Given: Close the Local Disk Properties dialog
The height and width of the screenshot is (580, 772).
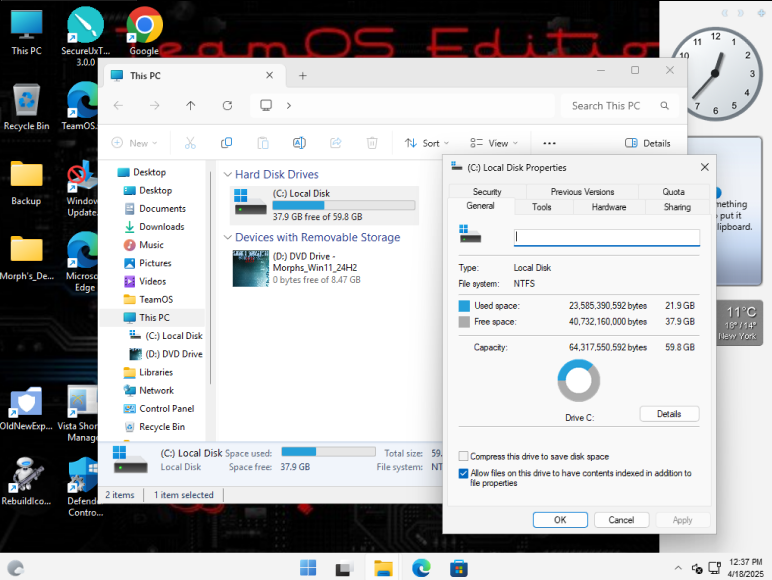Looking at the screenshot, I should click(705, 167).
